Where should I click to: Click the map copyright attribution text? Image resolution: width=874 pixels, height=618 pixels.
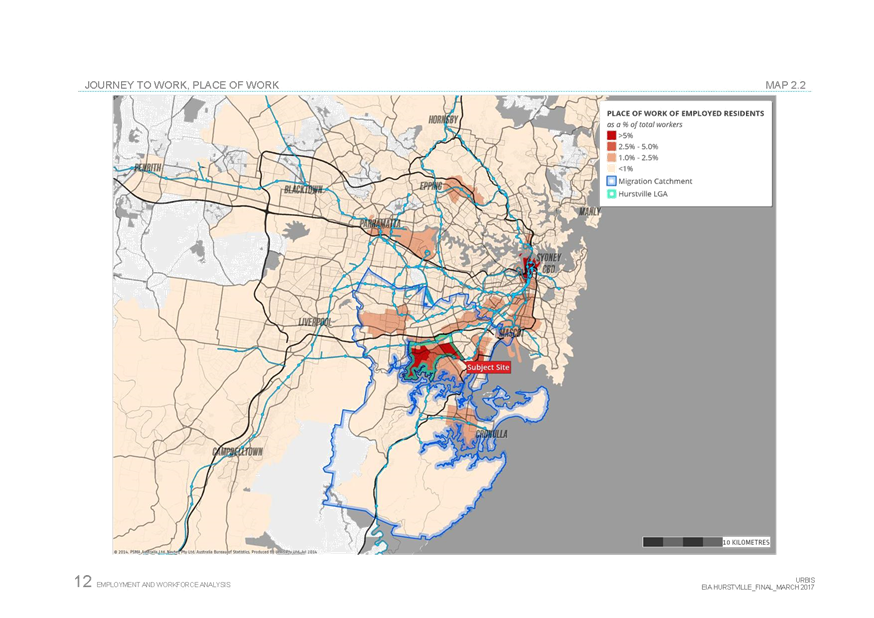tap(215, 551)
